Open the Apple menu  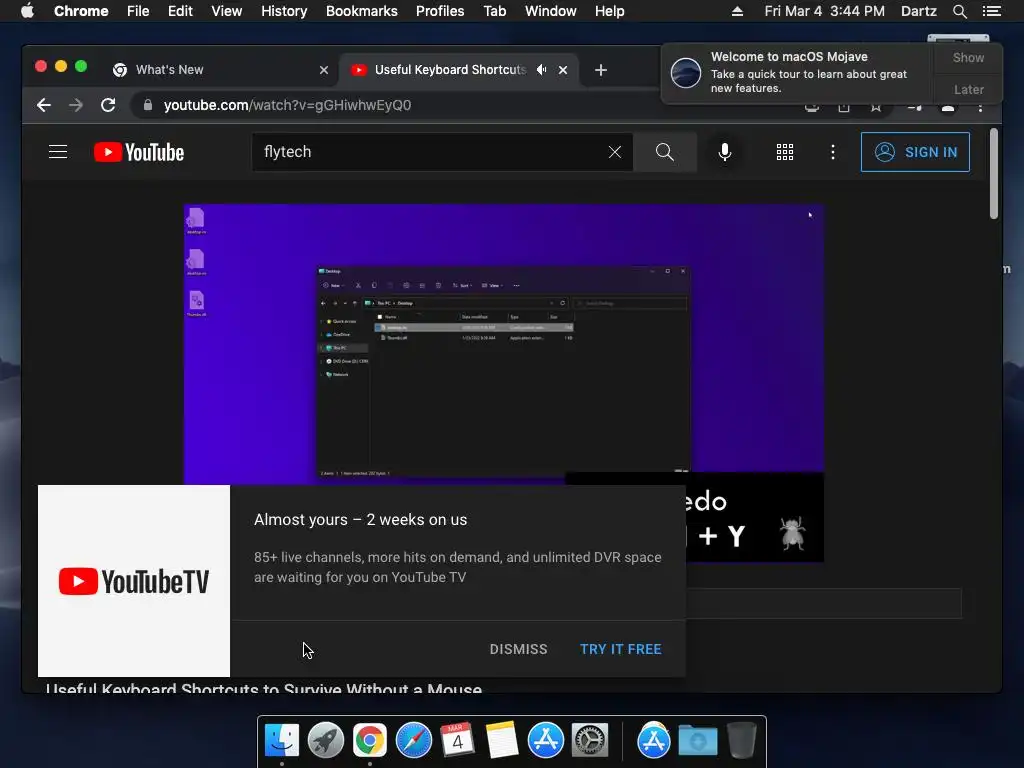pyautogui.click(x=27, y=11)
